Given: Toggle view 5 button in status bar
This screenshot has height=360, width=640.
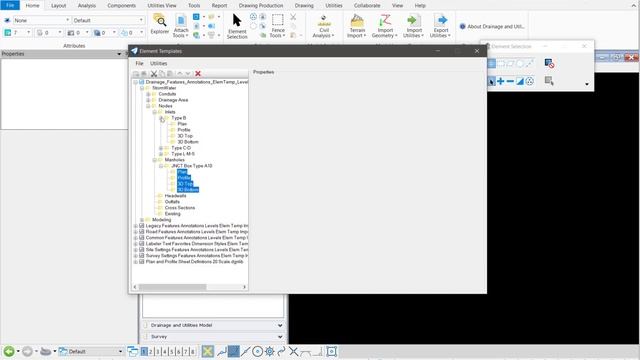Looking at the screenshot, I should [x=172, y=351].
